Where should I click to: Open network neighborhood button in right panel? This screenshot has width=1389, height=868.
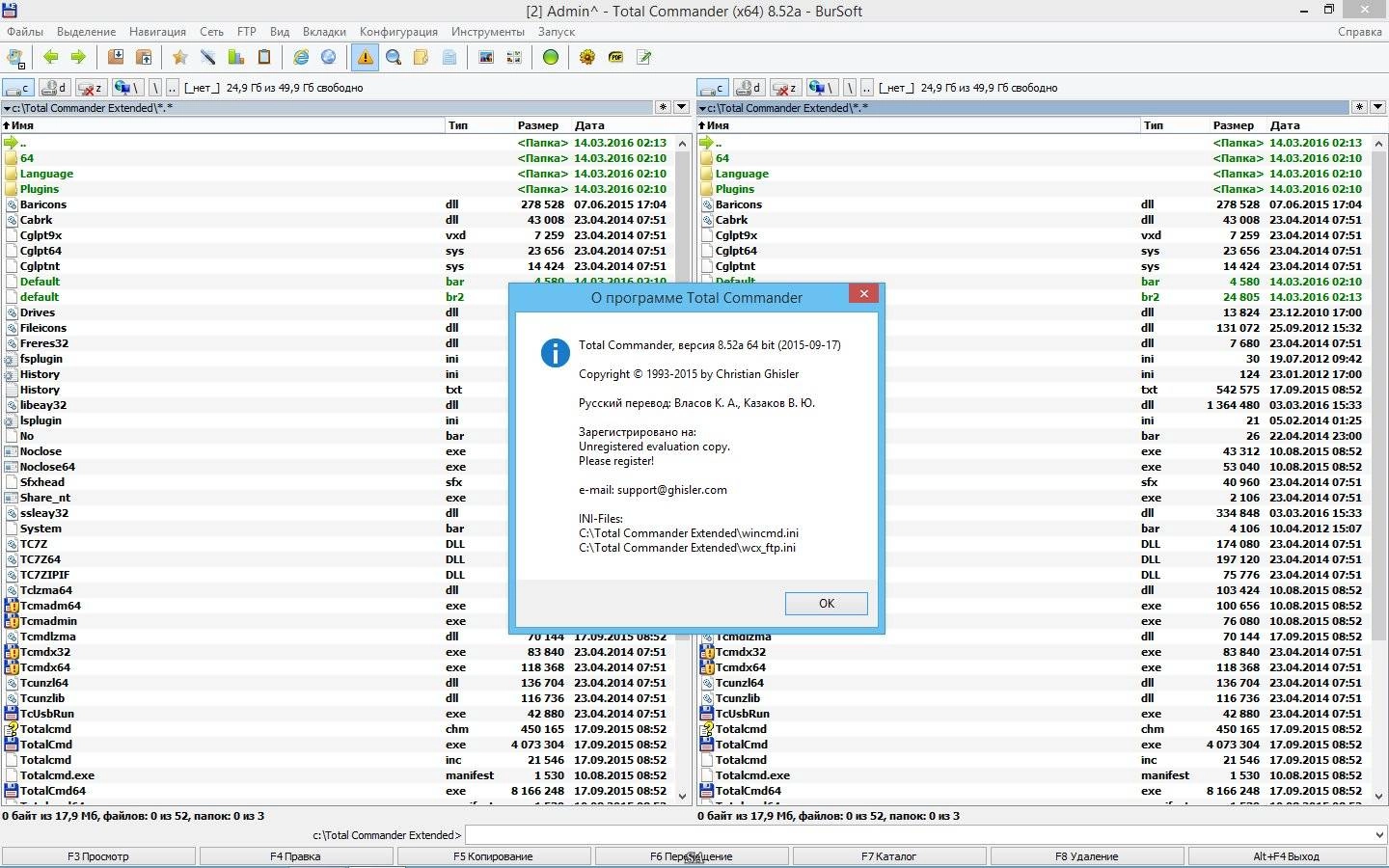coord(822,88)
